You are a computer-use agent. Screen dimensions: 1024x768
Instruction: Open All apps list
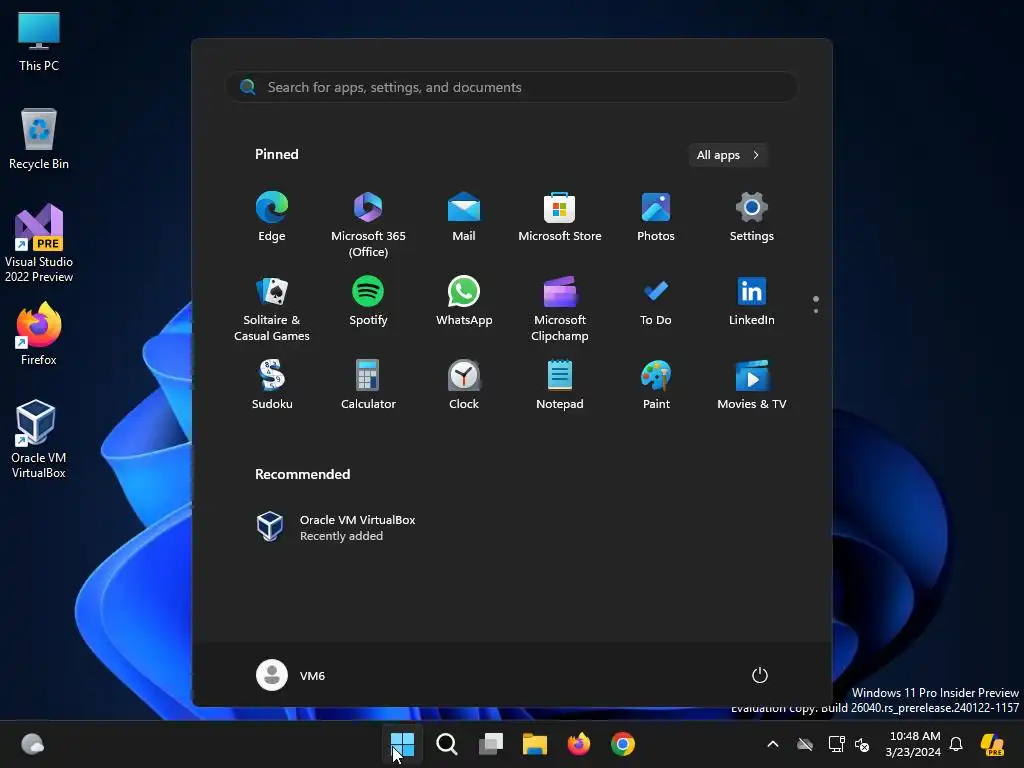728,155
